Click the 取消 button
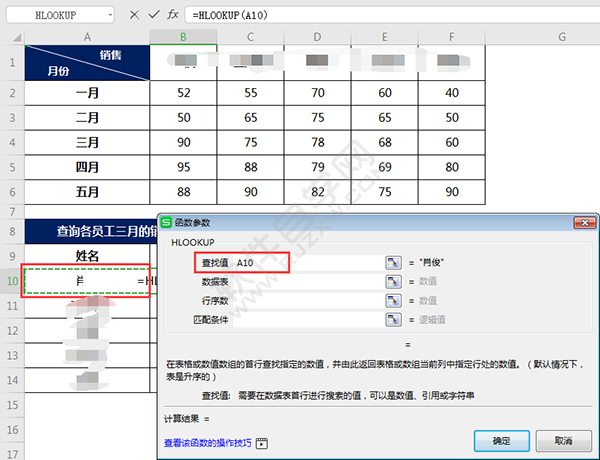 pos(563,441)
